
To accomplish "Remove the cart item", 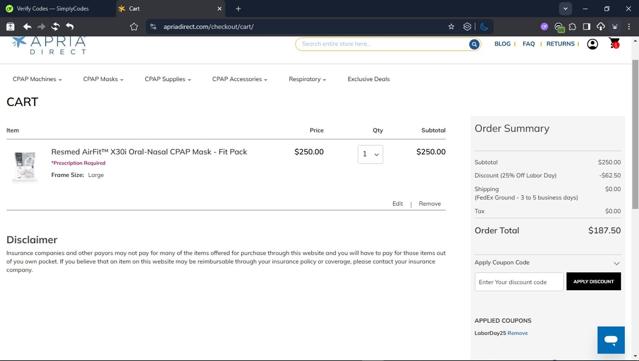I will [430, 204].
